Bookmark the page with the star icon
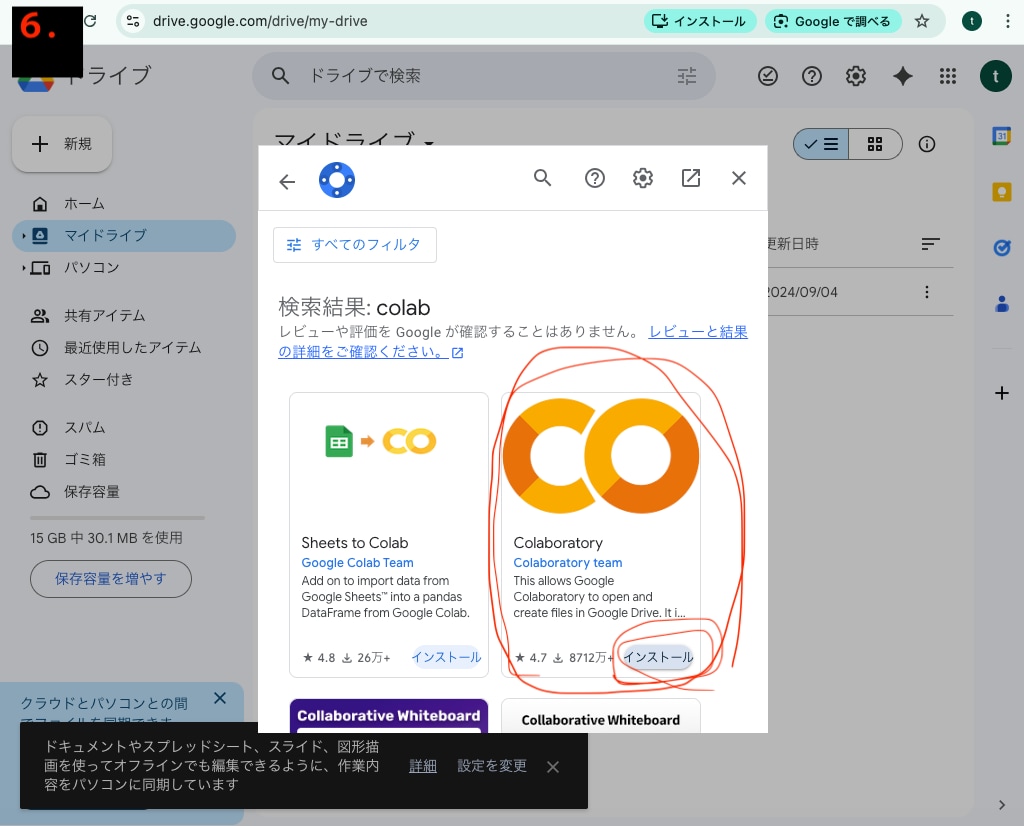The width and height of the screenshot is (1024, 826). 922,20
